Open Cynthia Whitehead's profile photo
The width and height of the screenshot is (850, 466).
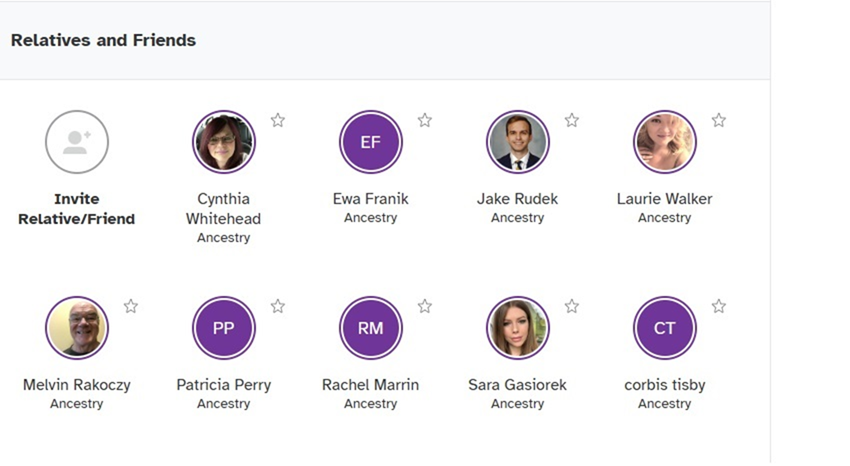point(224,142)
